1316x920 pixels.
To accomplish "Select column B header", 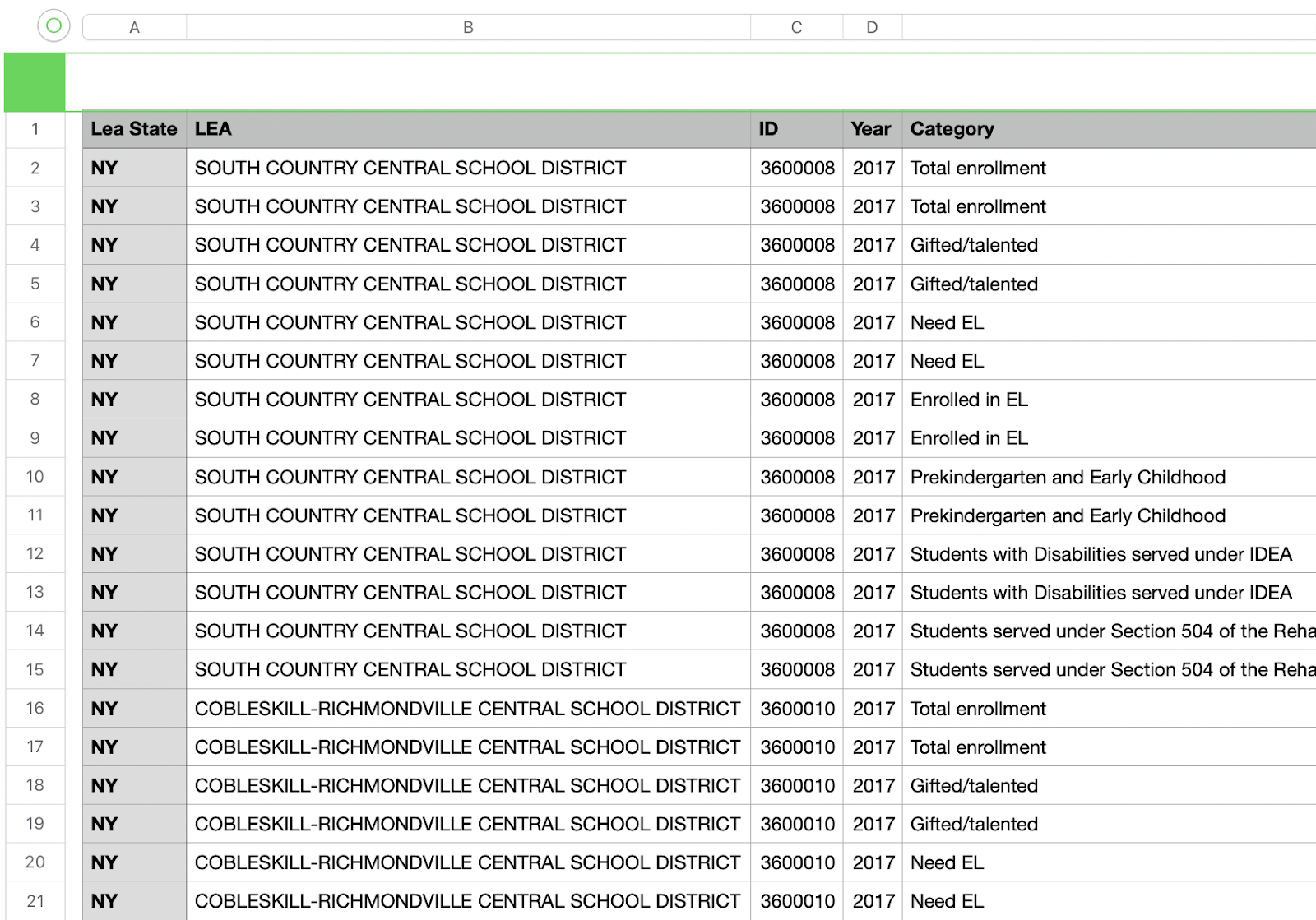I will click(x=468, y=27).
